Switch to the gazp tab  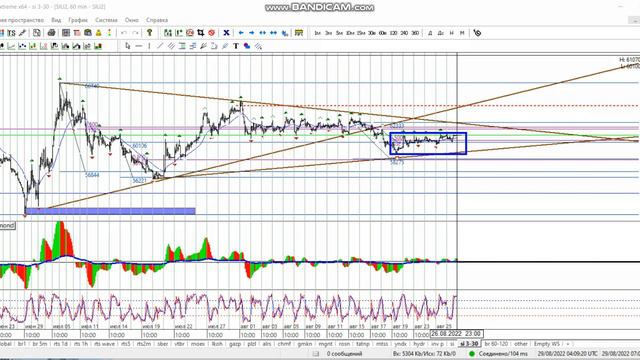click(235, 344)
